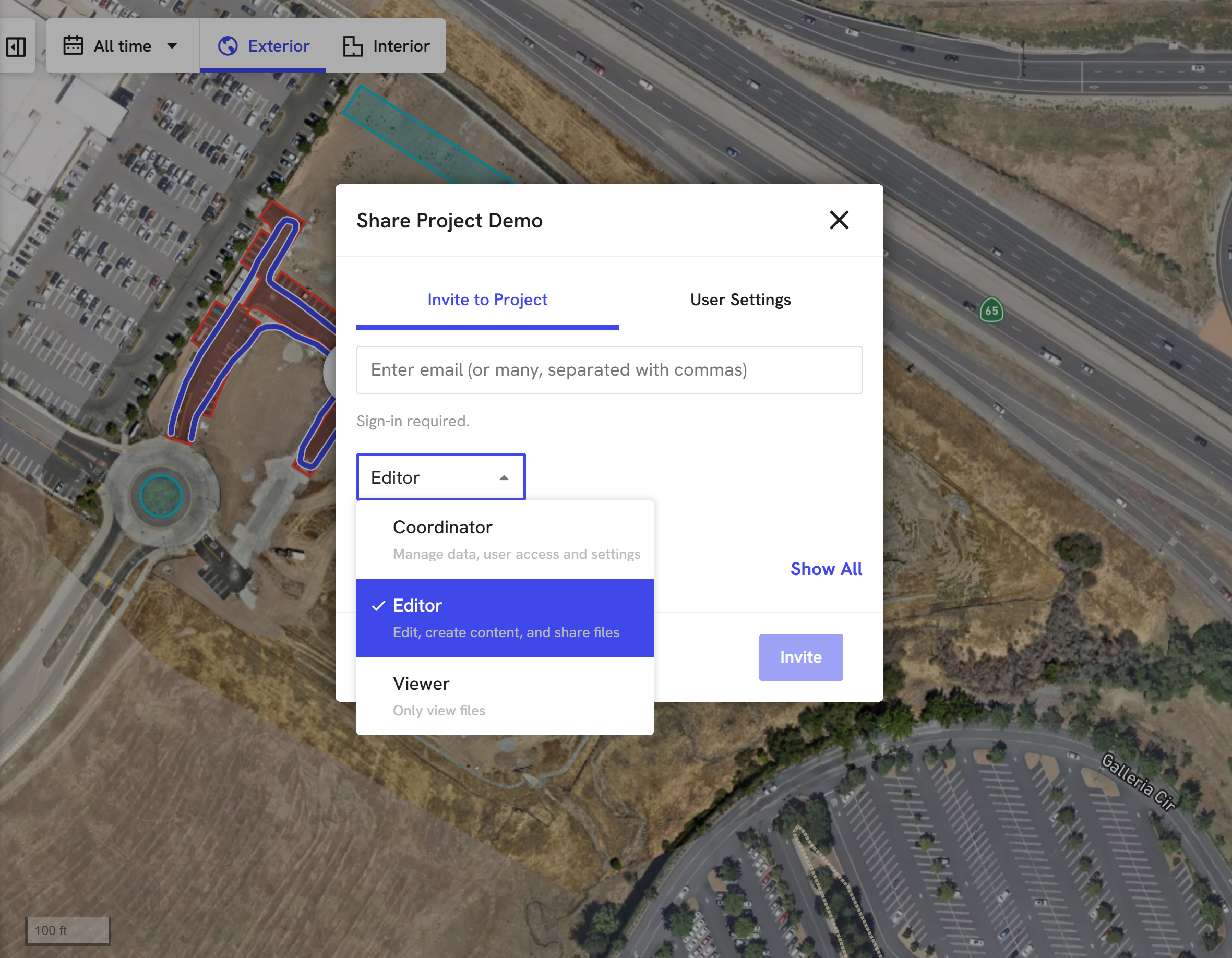This screenshot has height=958, width=1232.
Task: Click the Interior floor plan icon
Action: pyautogui.click(x=353, y=46)
